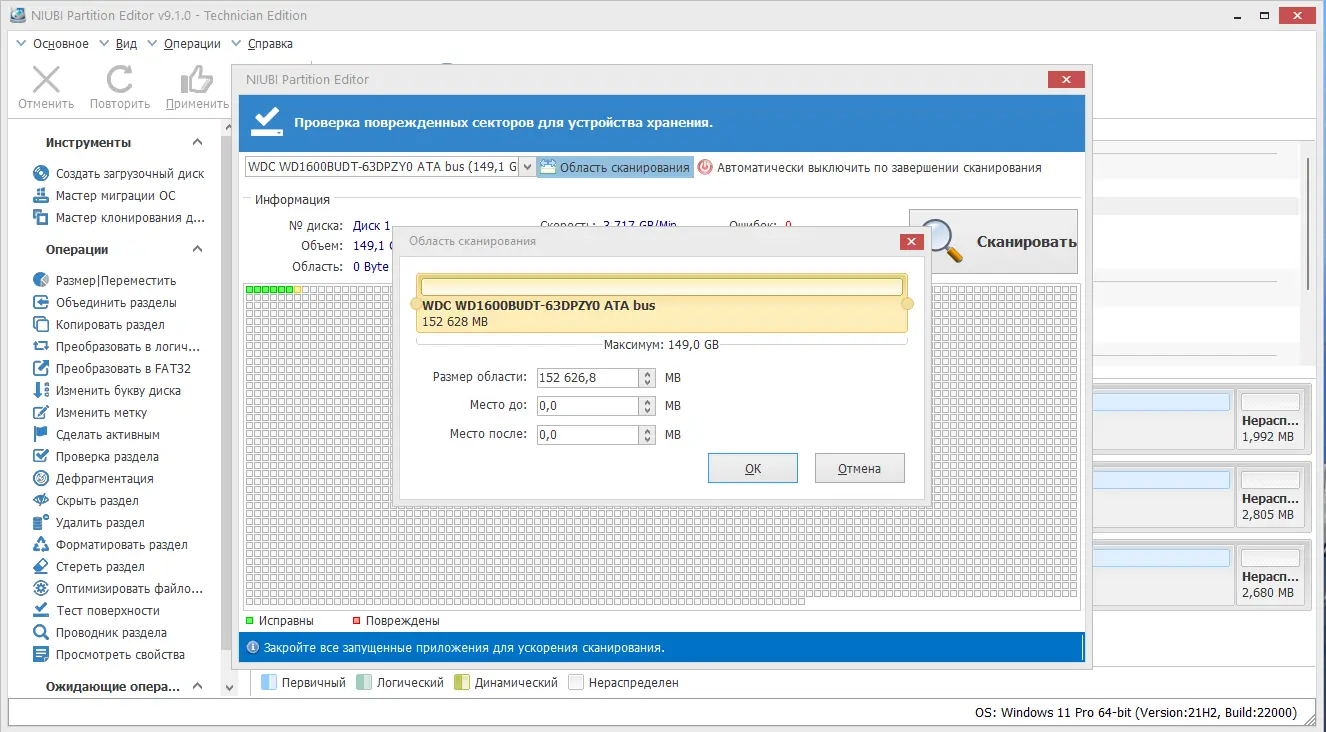Launch Мастер миграции ОС from its sidebar icon
This screenshot has height=732, width=1326.
pyautogui.click(x=41, y=195)
